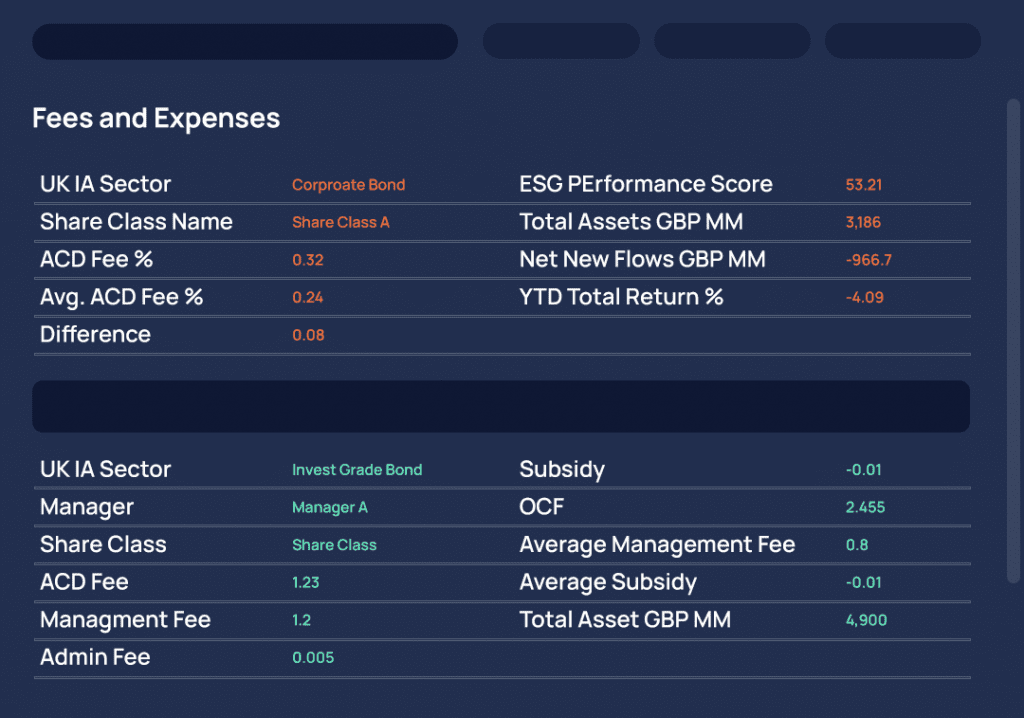Click the Share Class A value
The height and width of the screenshot is (718, 1024).
(x=340, y=222)
